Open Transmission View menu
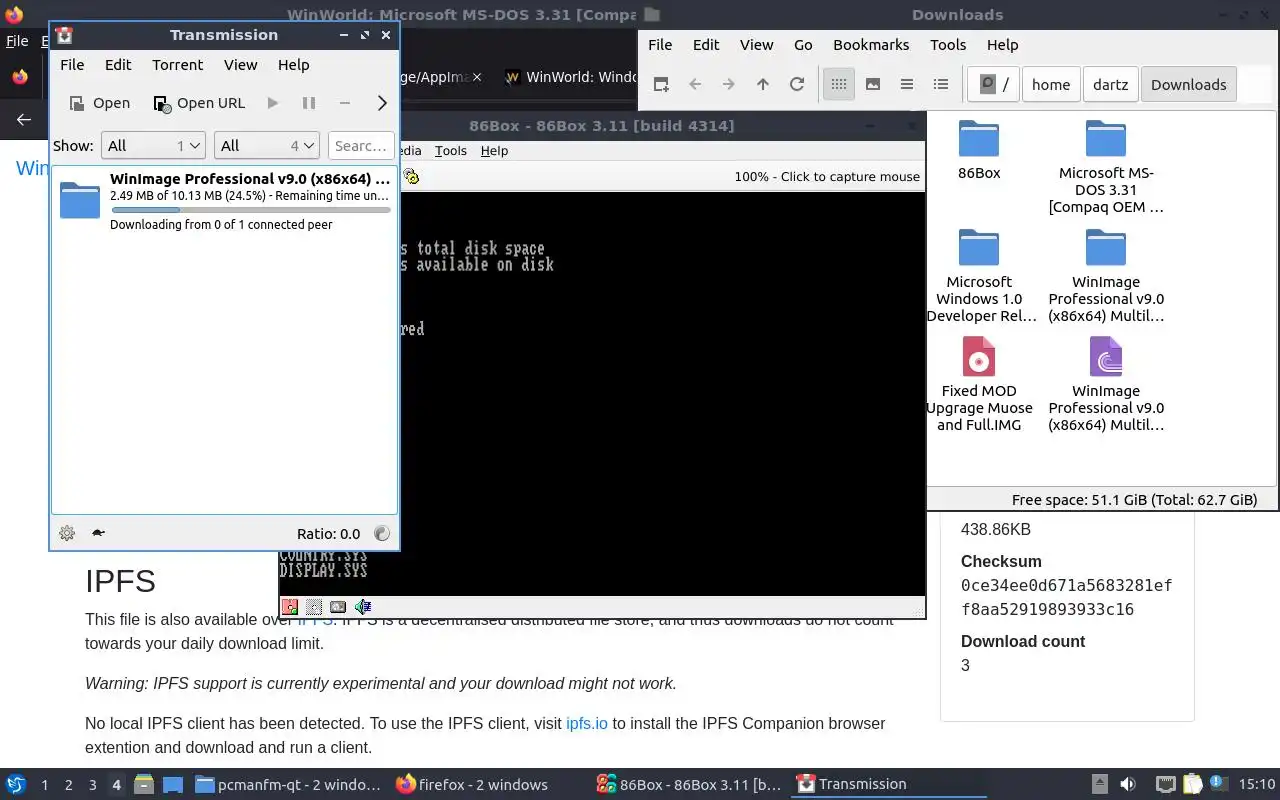This screenshot has height=800, width=1280. 240,65
